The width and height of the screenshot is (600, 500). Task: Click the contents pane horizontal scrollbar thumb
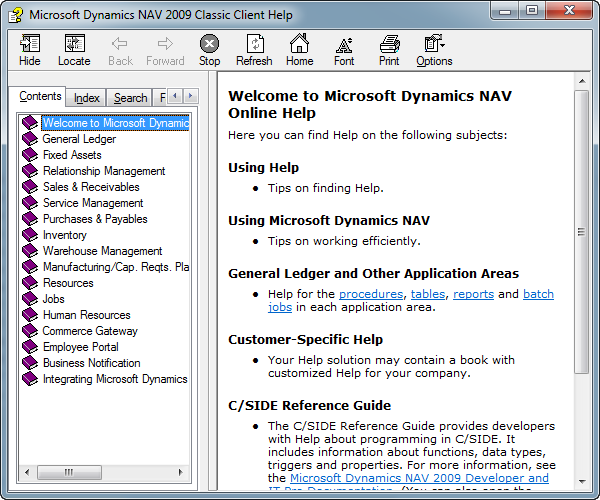[x=69, y=472]
